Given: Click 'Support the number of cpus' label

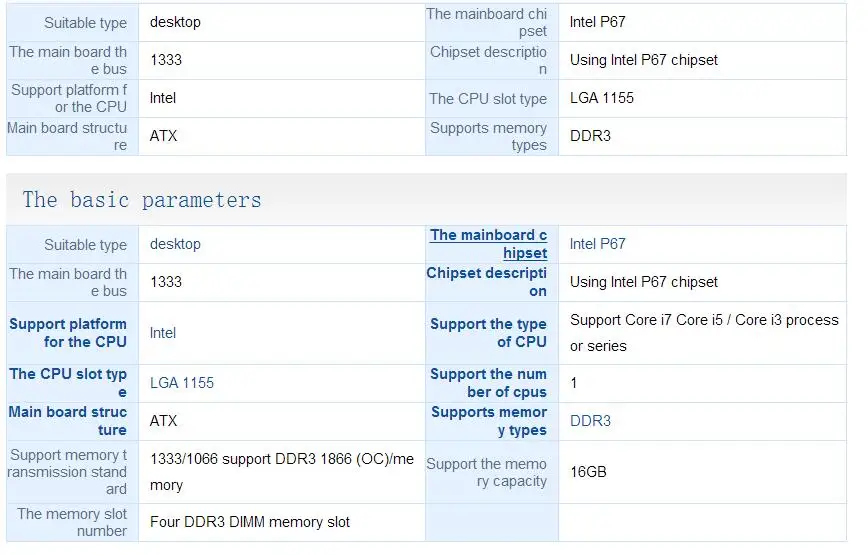Looking at the screenshot, I should [488, 383].
